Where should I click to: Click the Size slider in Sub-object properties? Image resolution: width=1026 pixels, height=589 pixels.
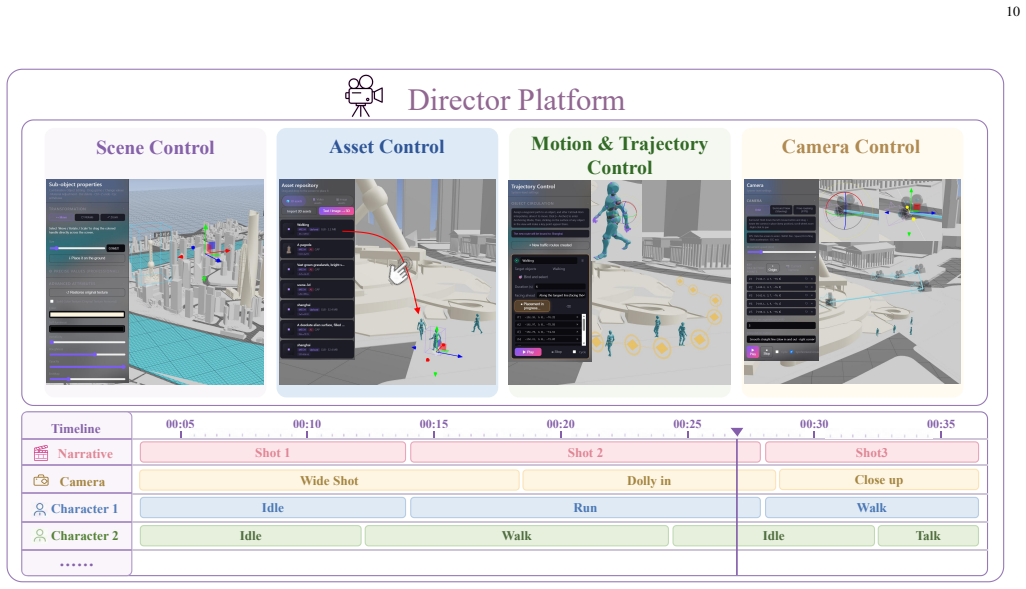(x=77, y=248)
